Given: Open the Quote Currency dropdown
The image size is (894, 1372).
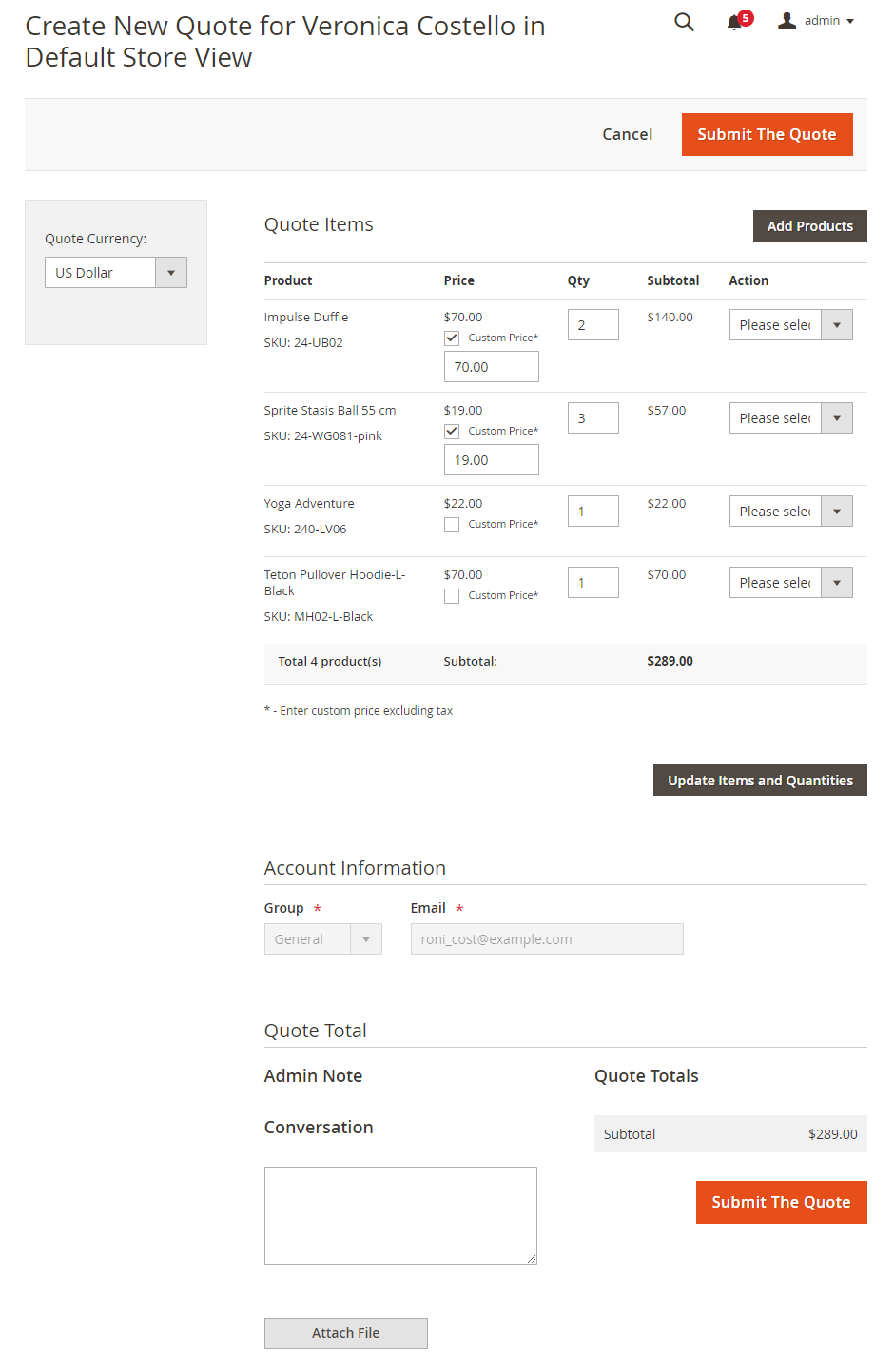Looking at the screenshot, I should coord(116,273).
